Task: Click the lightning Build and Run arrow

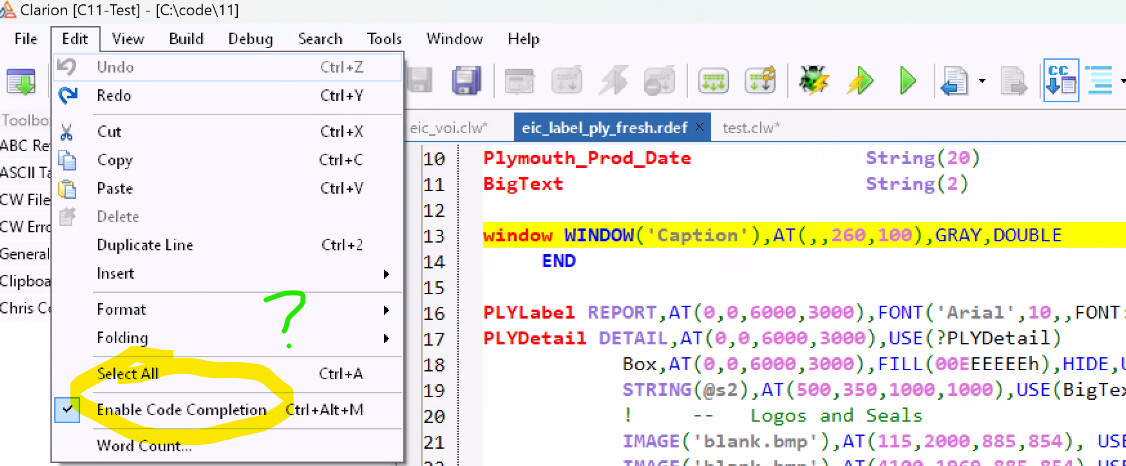Action: click(x=860, y=81)
